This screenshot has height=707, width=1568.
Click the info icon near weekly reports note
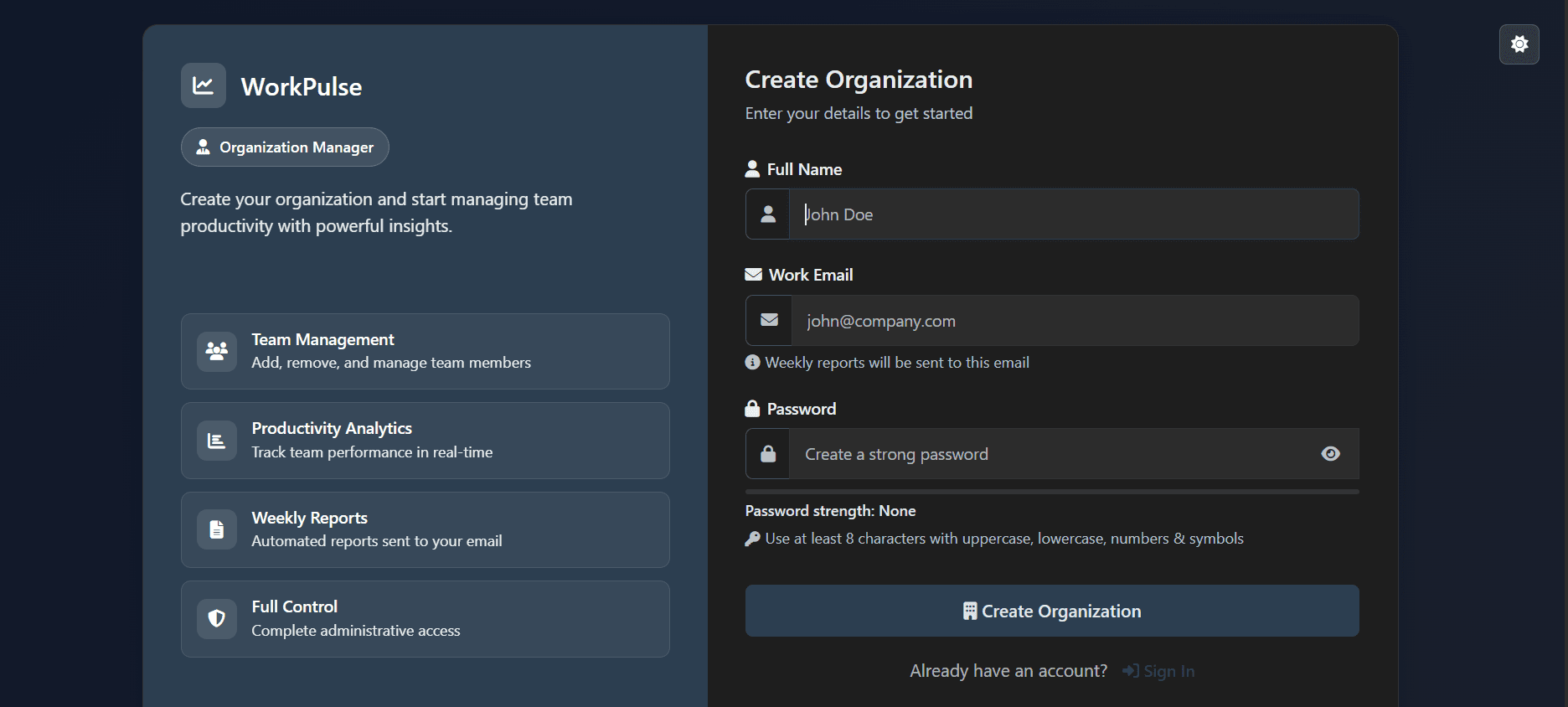click(752, 362)
